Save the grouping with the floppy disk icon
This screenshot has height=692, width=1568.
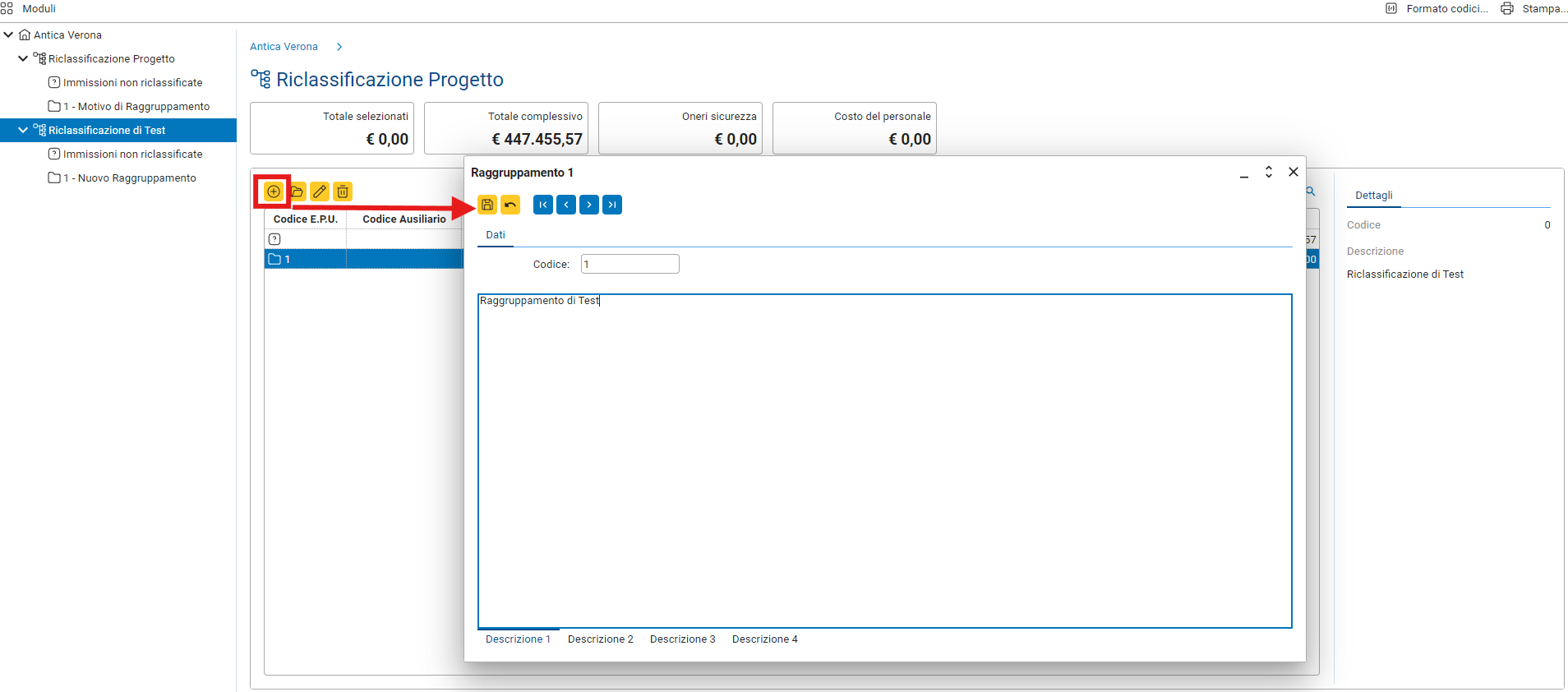pos(487,205)
